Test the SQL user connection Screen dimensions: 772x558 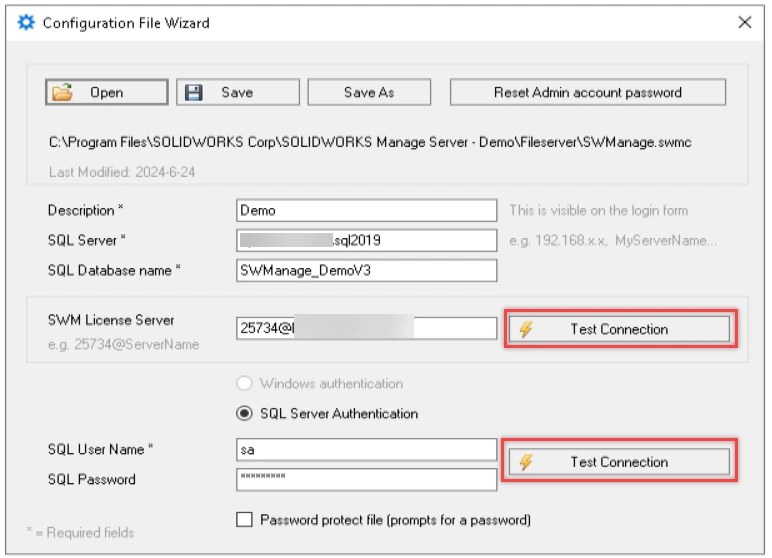(x=619, y=462)
